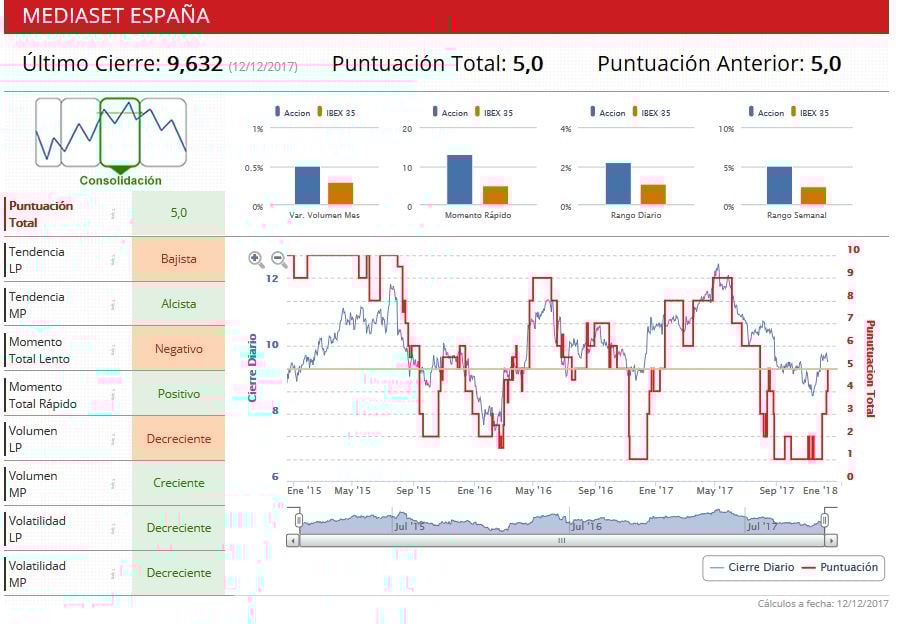
Task: Click the Momento Total Rápido label
Action: tap(43, 395)
